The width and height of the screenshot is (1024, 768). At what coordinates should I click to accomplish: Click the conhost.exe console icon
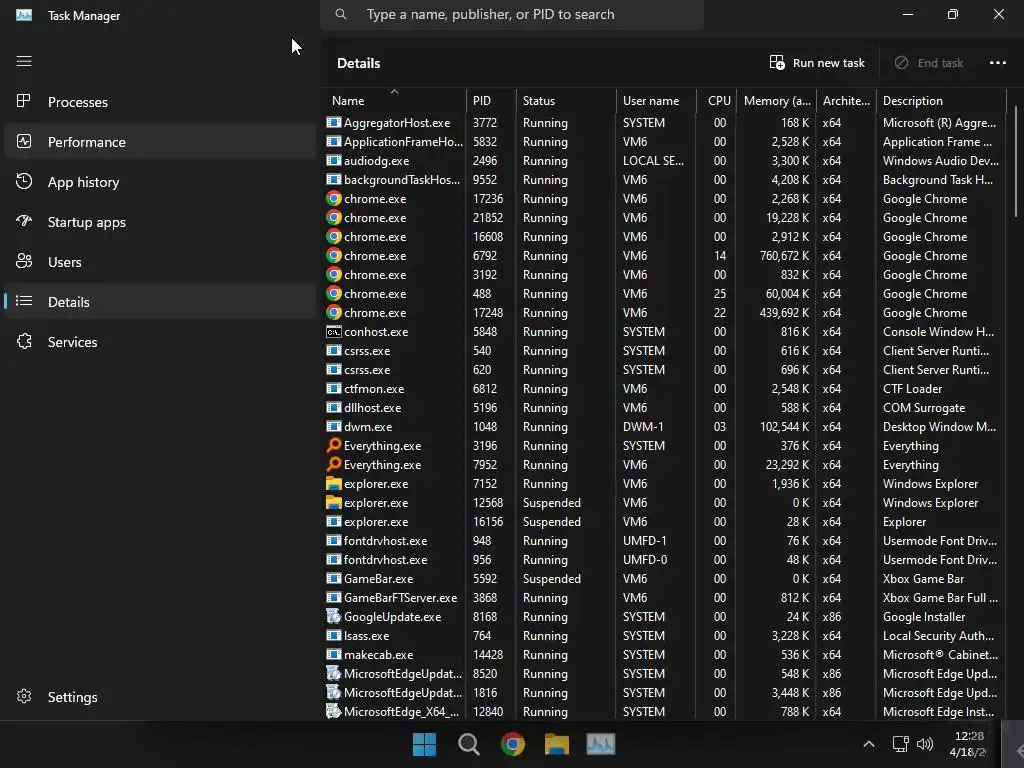coord(334,332)
